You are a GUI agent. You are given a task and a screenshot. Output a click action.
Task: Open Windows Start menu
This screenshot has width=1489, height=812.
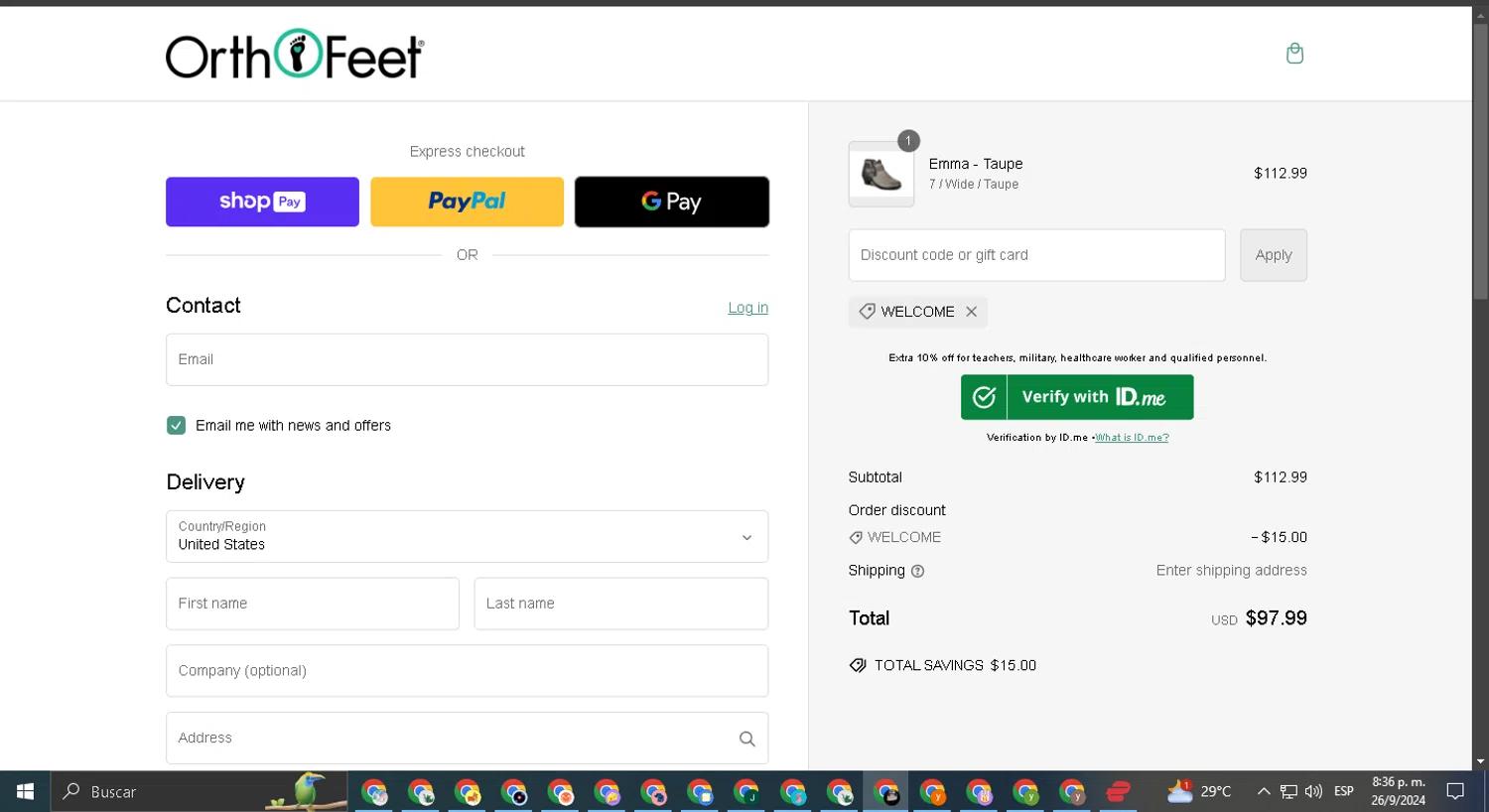pyautogui.click(x=25, y=791)
